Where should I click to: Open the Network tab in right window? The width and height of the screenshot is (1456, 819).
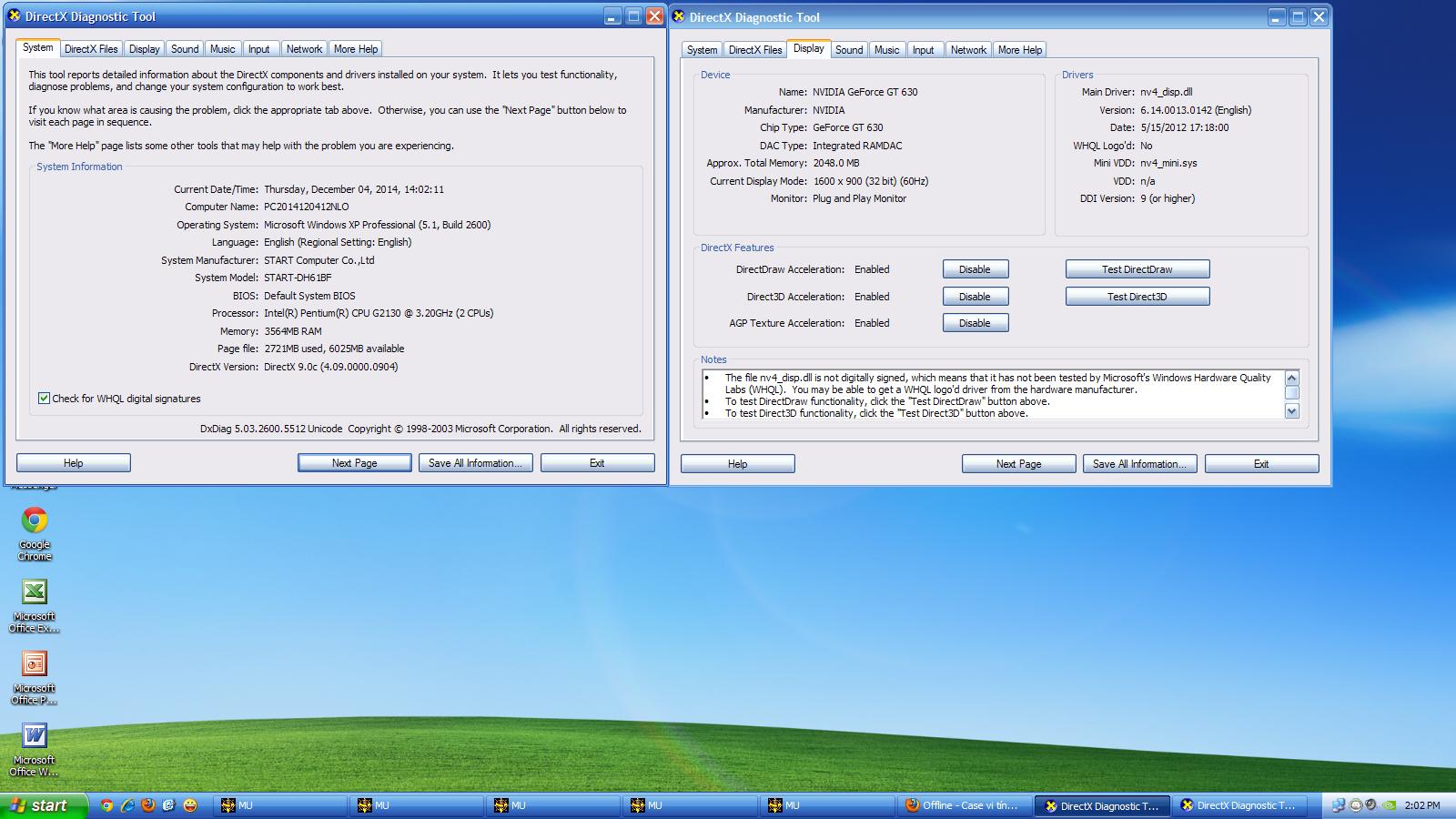(968, 50)
